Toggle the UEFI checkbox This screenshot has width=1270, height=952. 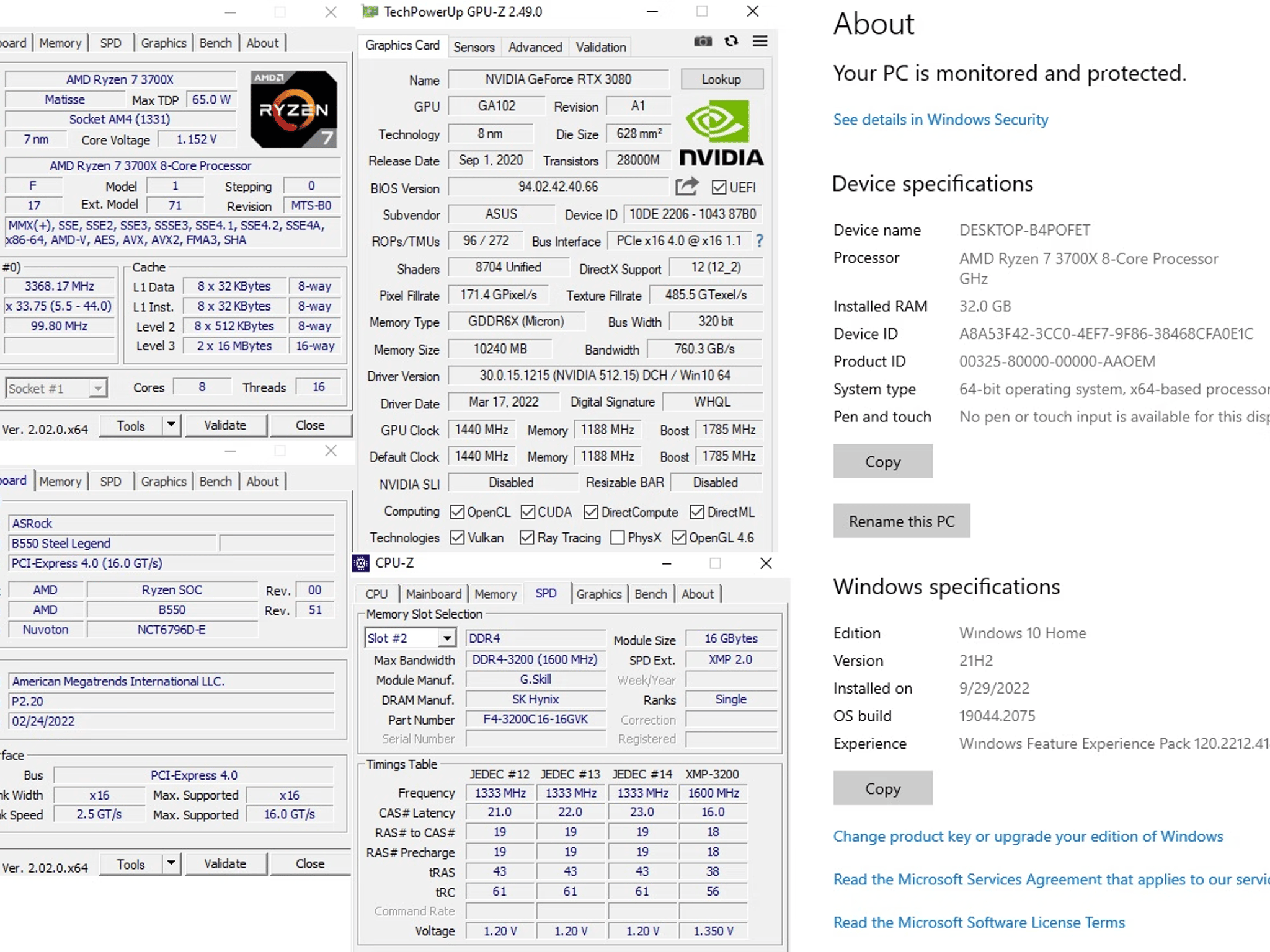click(719, 187)
